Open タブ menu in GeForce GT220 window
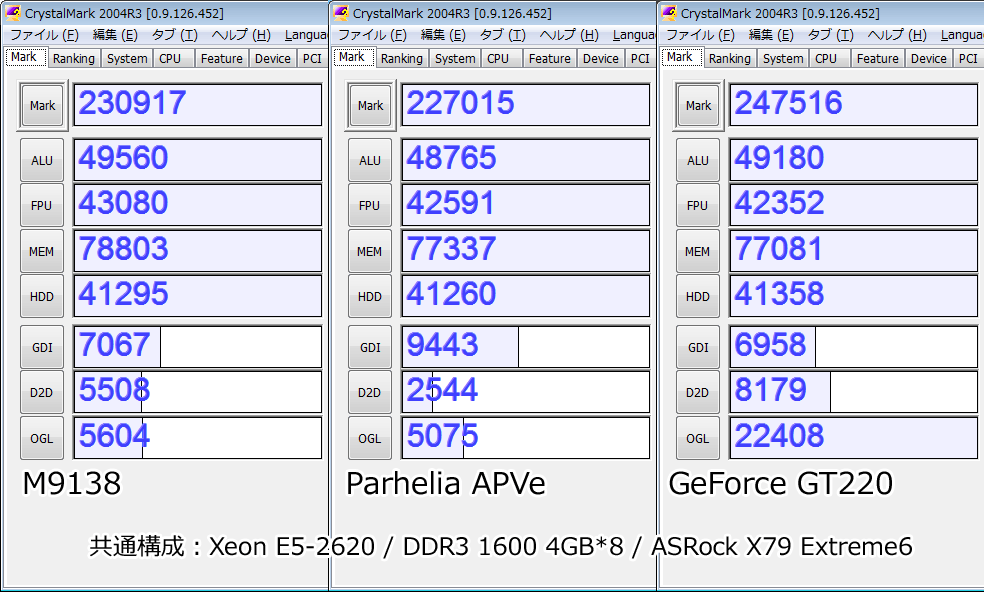984x592 pixels. 831,35
